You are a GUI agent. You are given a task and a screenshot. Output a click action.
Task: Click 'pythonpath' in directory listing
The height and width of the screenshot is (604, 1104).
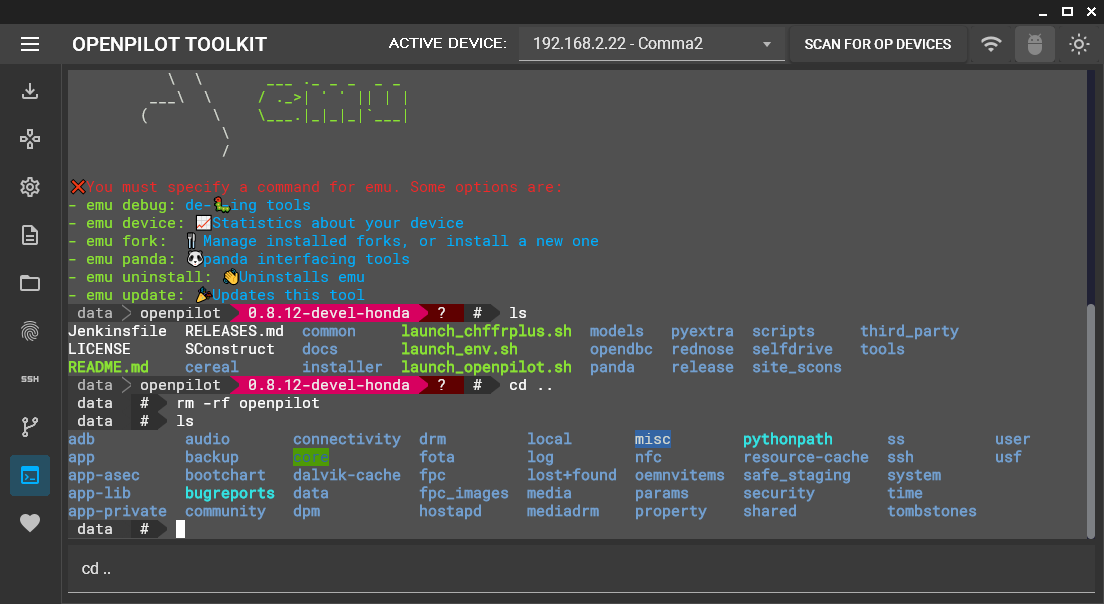click(788, 439)
